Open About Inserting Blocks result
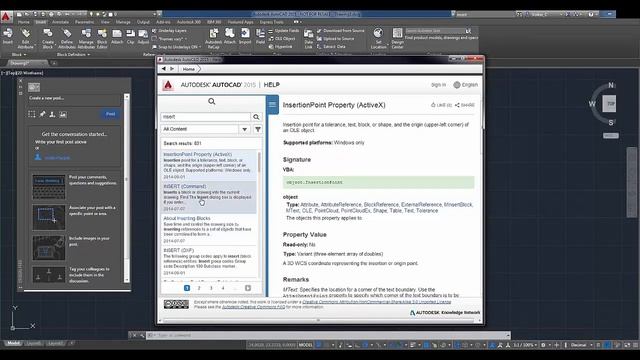 [x=209, y=229]
